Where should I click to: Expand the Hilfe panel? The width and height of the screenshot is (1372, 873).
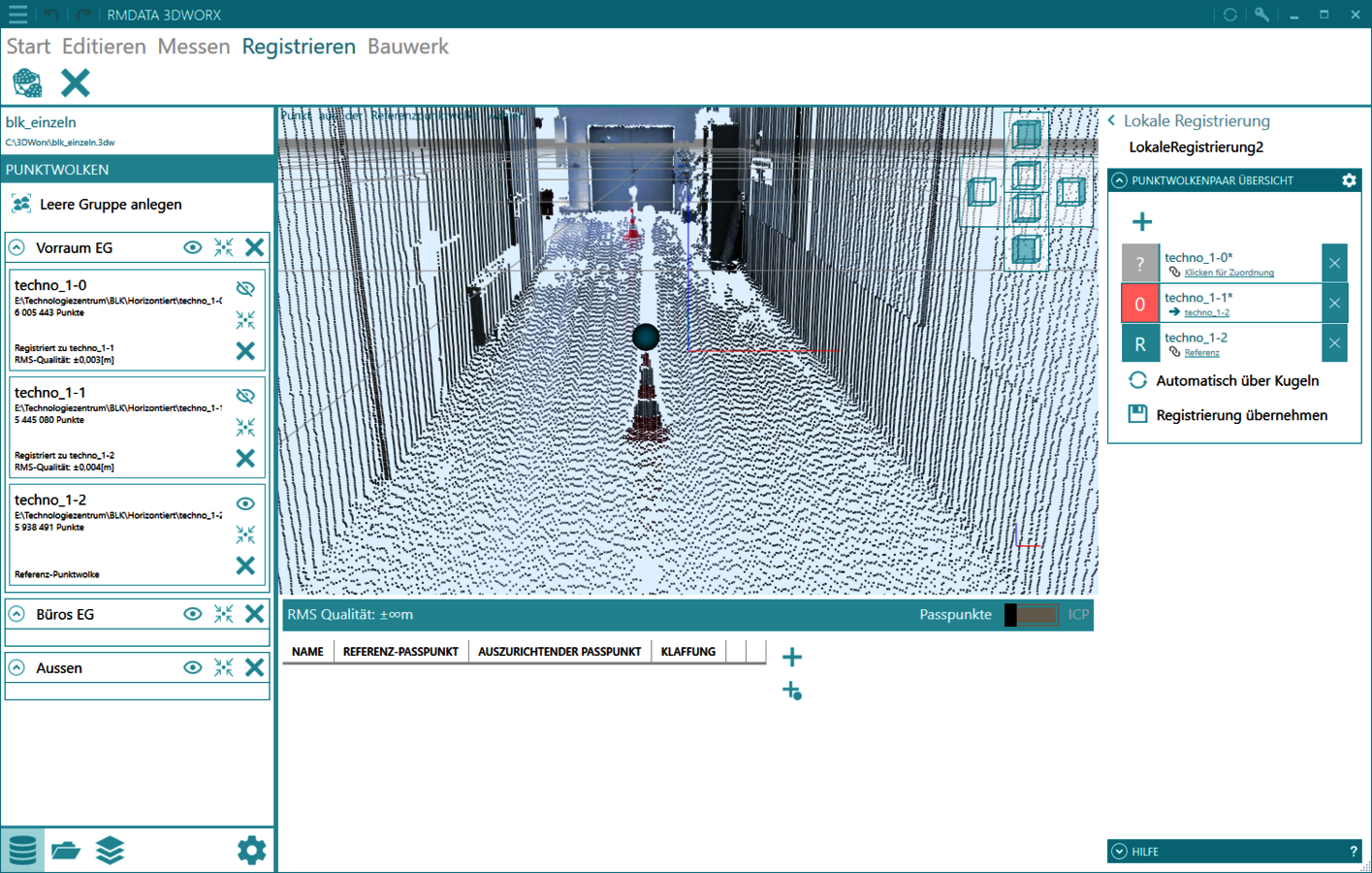coord(1120,851)
